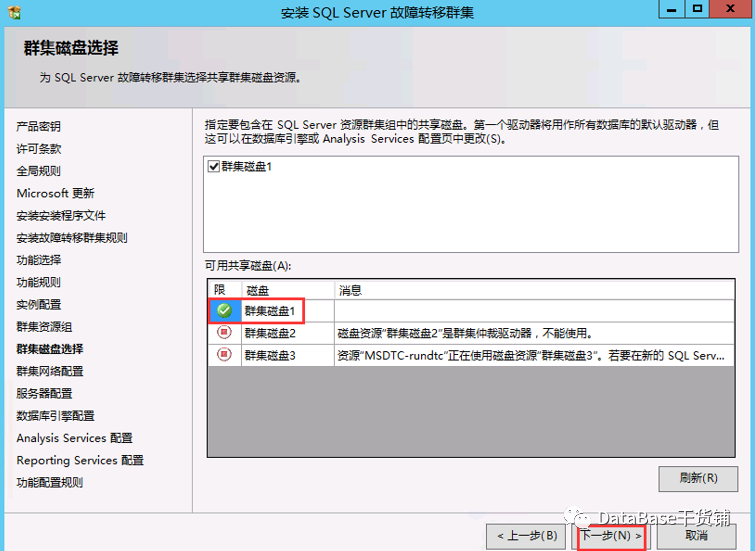The image size is (755, 551).
Task: Select 功能配置规则 step
Action: [x=50, y=482]
